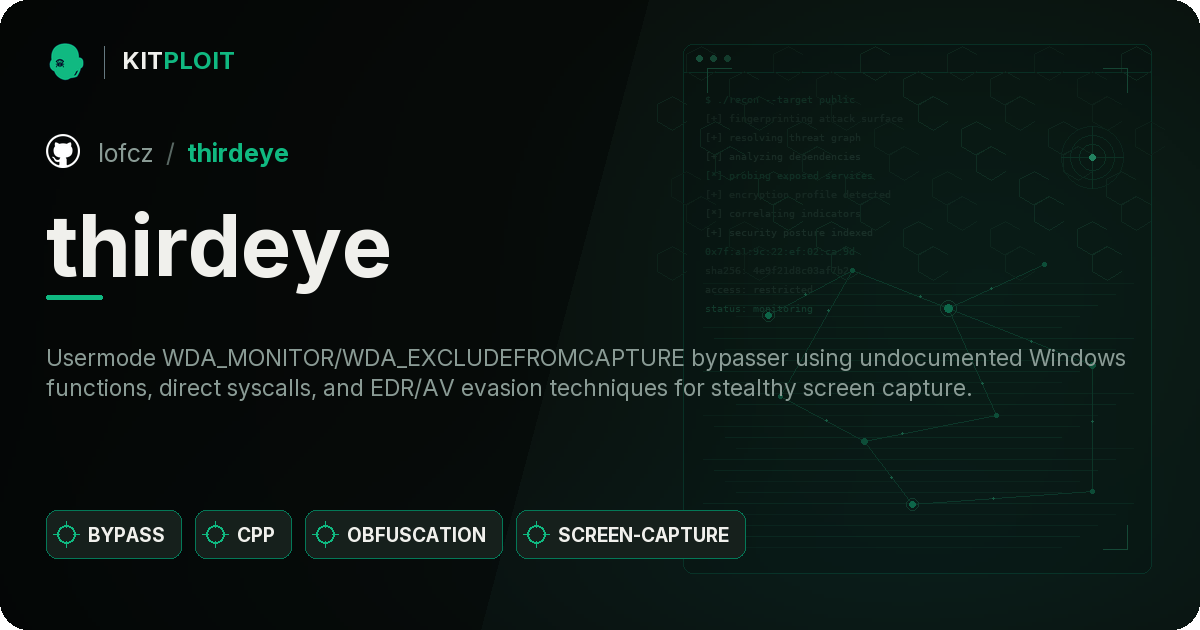Viewport: 1200px width, 630px height.
Task: Select the BYPASS tag
Action: [x=114, y=534]
